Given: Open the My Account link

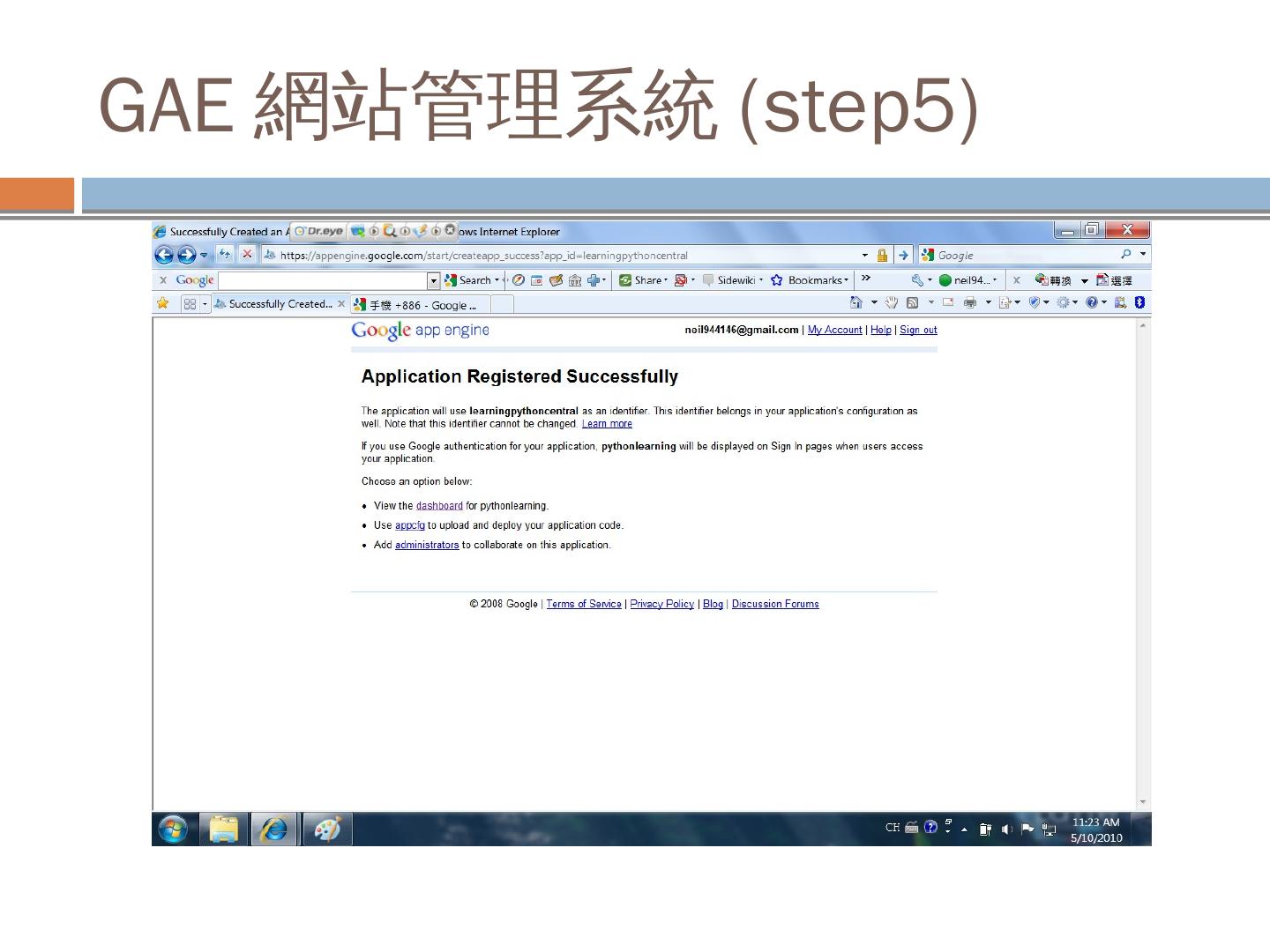Looking at the screenshot, I should [x=834, y=330].
